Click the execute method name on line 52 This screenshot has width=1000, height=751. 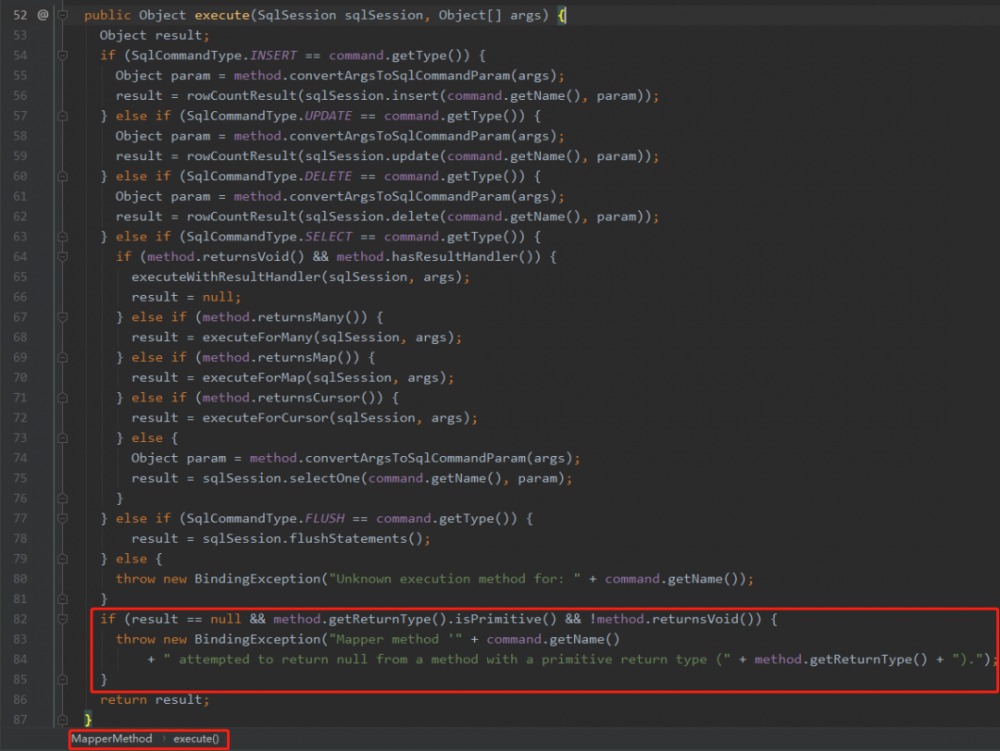[x=222, y=15]
